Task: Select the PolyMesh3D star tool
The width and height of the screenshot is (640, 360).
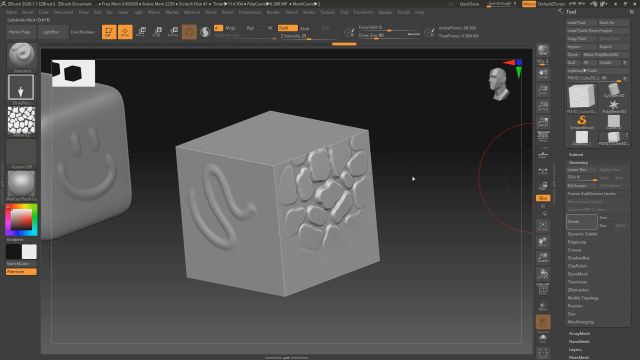Action: [x=613, y=106]
